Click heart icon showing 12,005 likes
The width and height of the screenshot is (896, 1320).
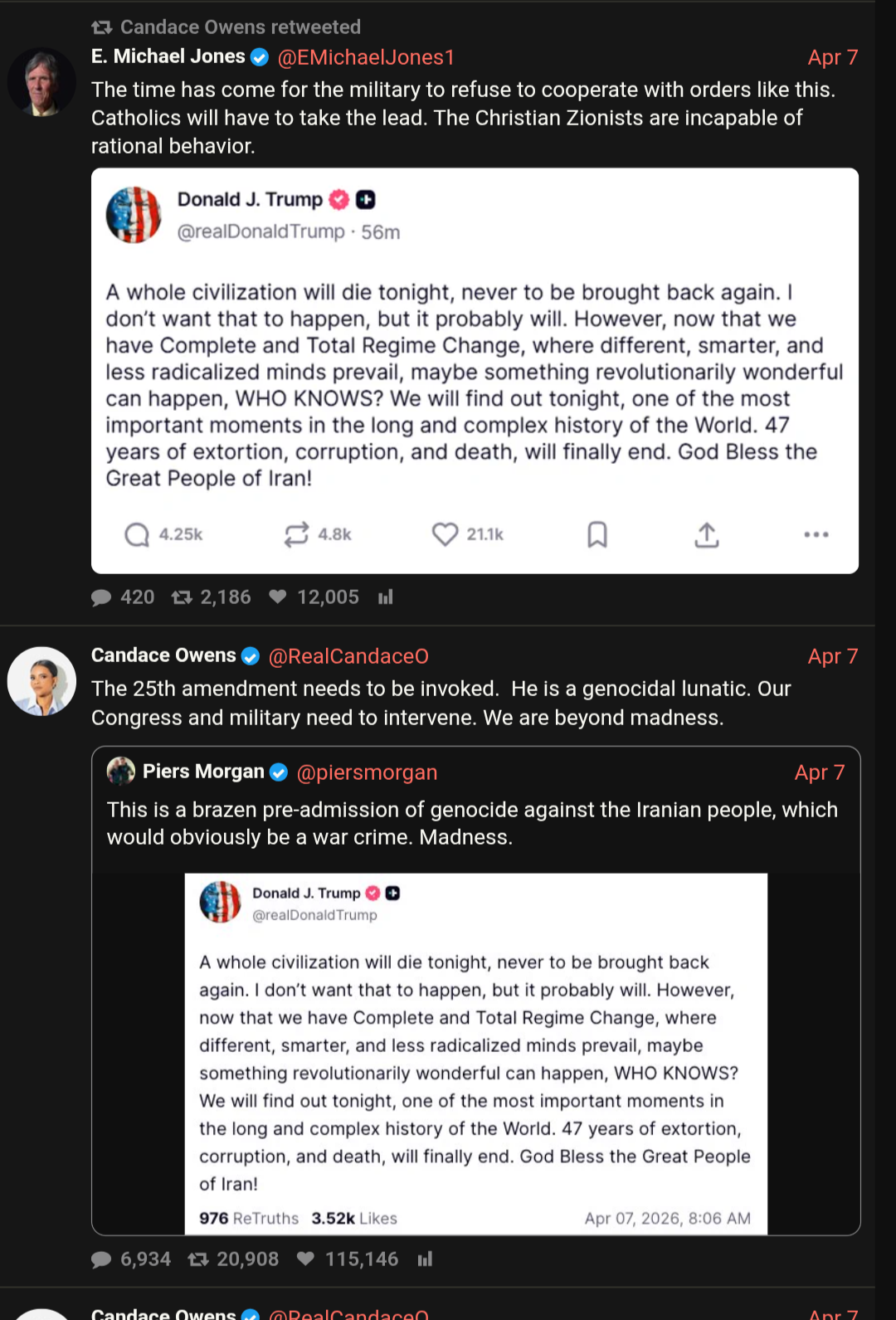[278, 597]
